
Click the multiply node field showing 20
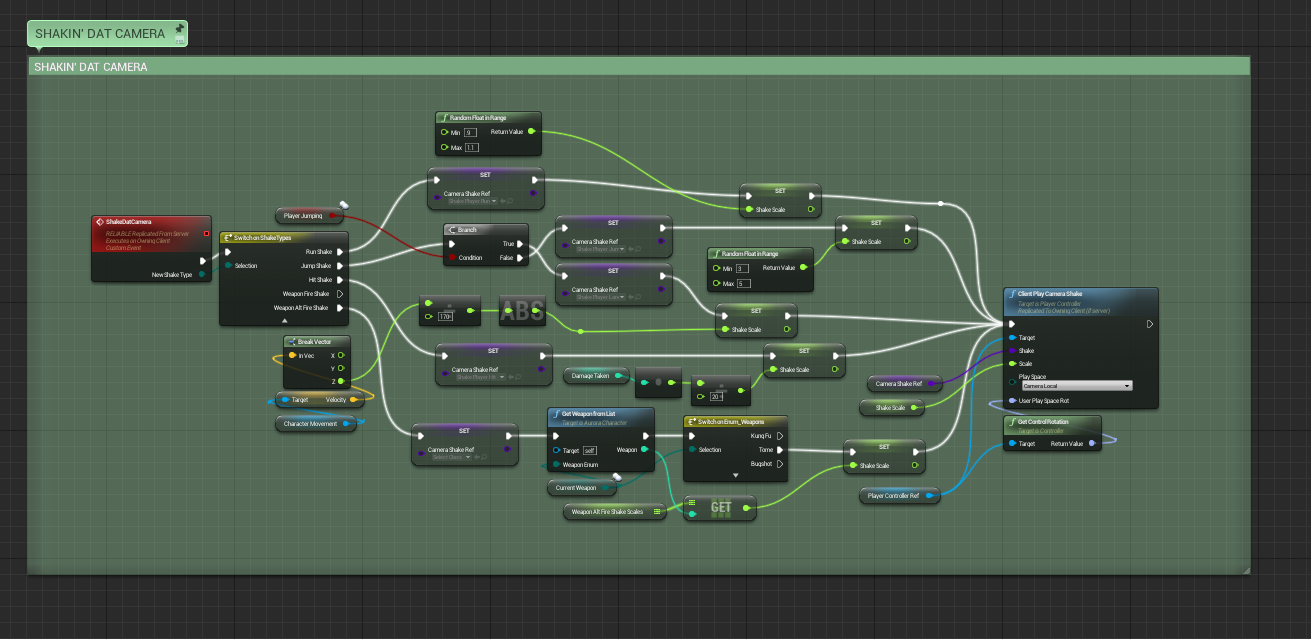pyautogui.click(x=716, y=397)
